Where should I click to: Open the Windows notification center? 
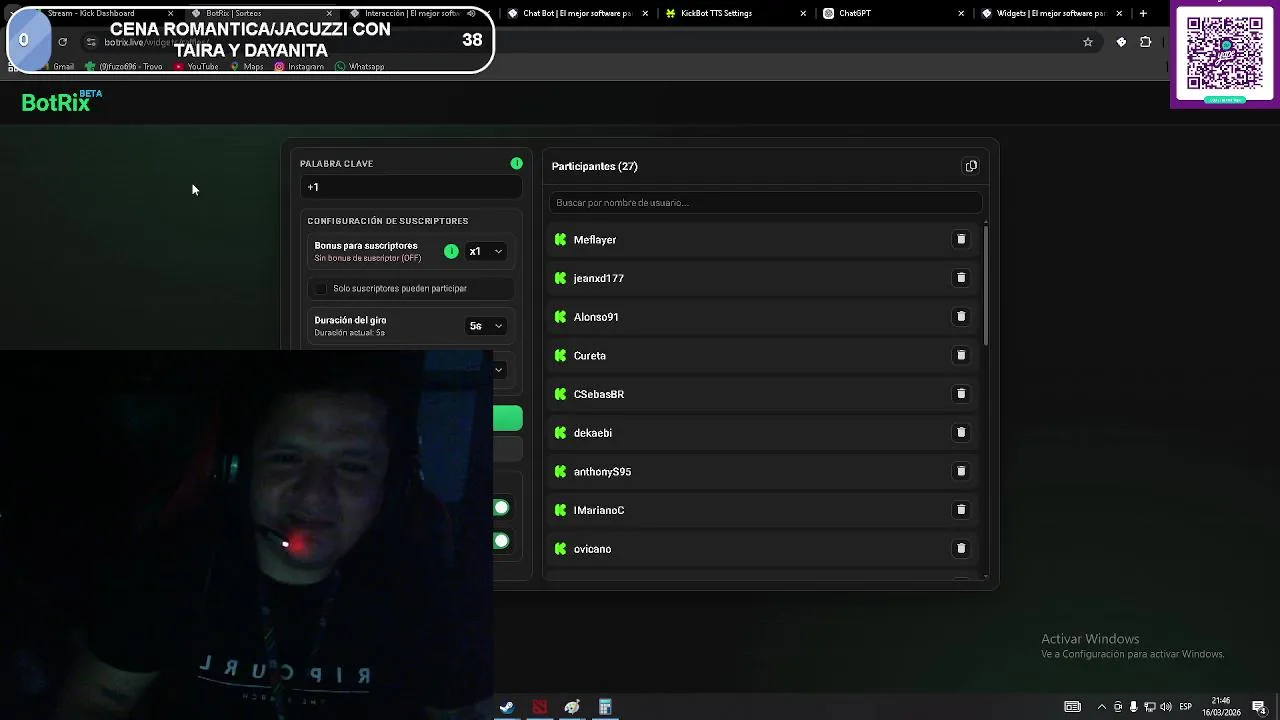click(1259, 707)
